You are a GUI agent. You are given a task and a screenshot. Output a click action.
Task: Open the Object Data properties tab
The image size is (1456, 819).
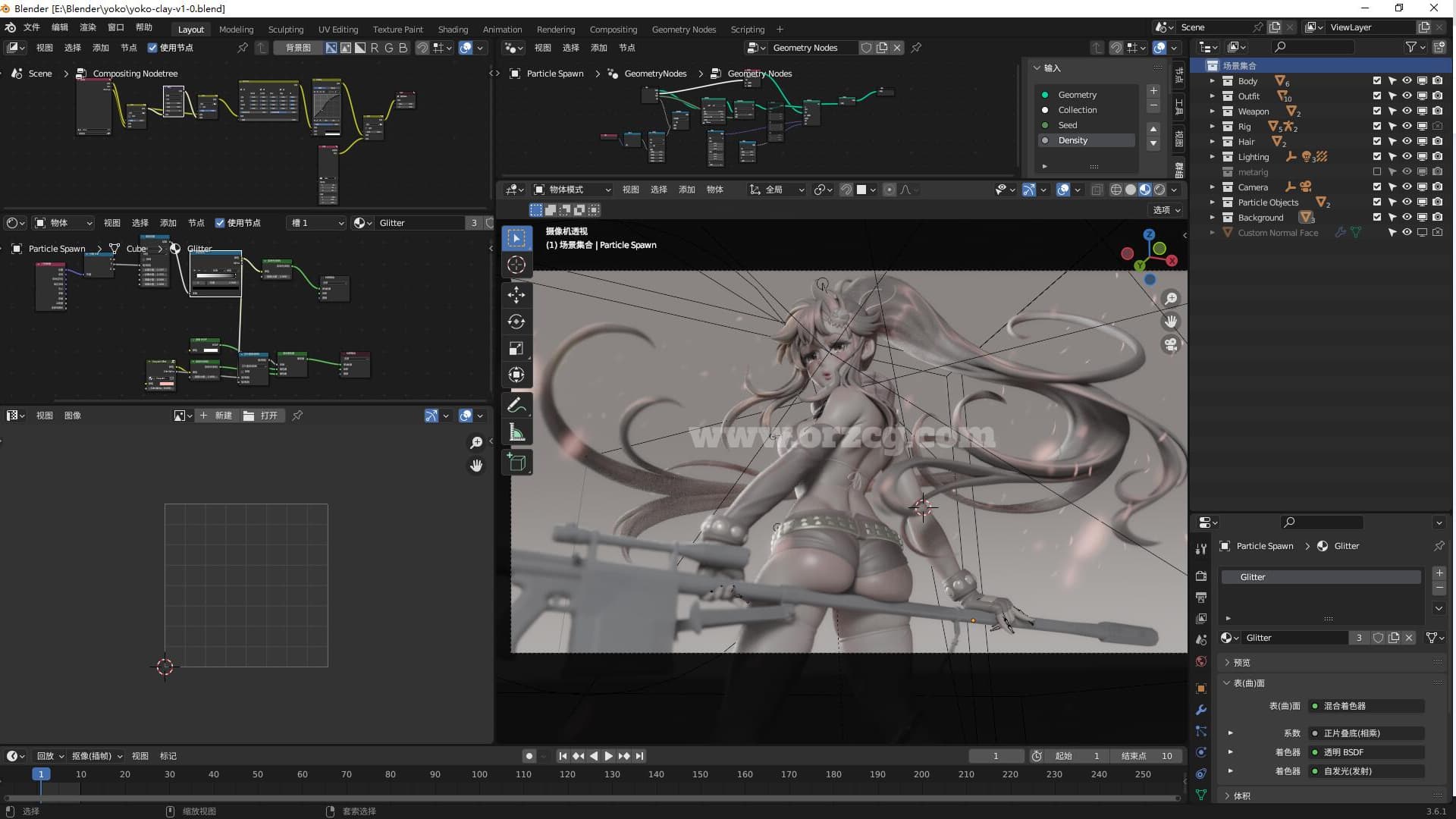pyautogui.click(x=1201, y=795)
